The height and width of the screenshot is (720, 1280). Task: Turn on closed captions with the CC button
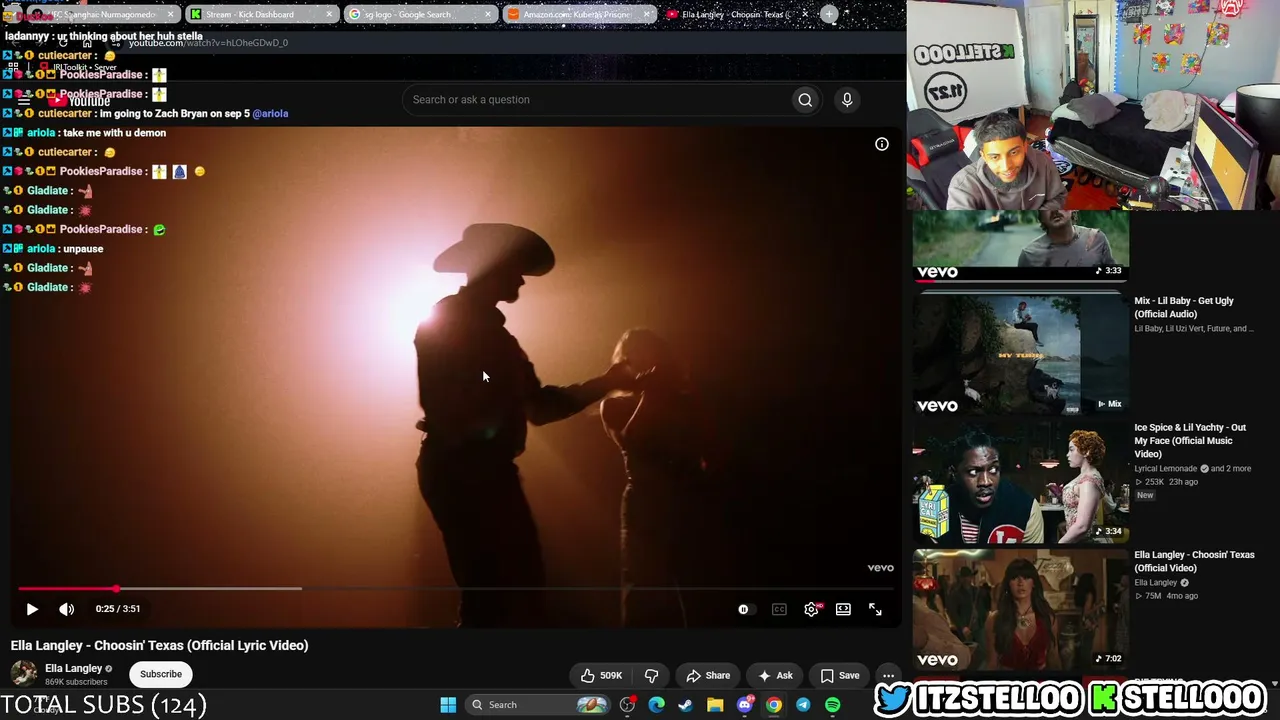click(x=779, y=609)
